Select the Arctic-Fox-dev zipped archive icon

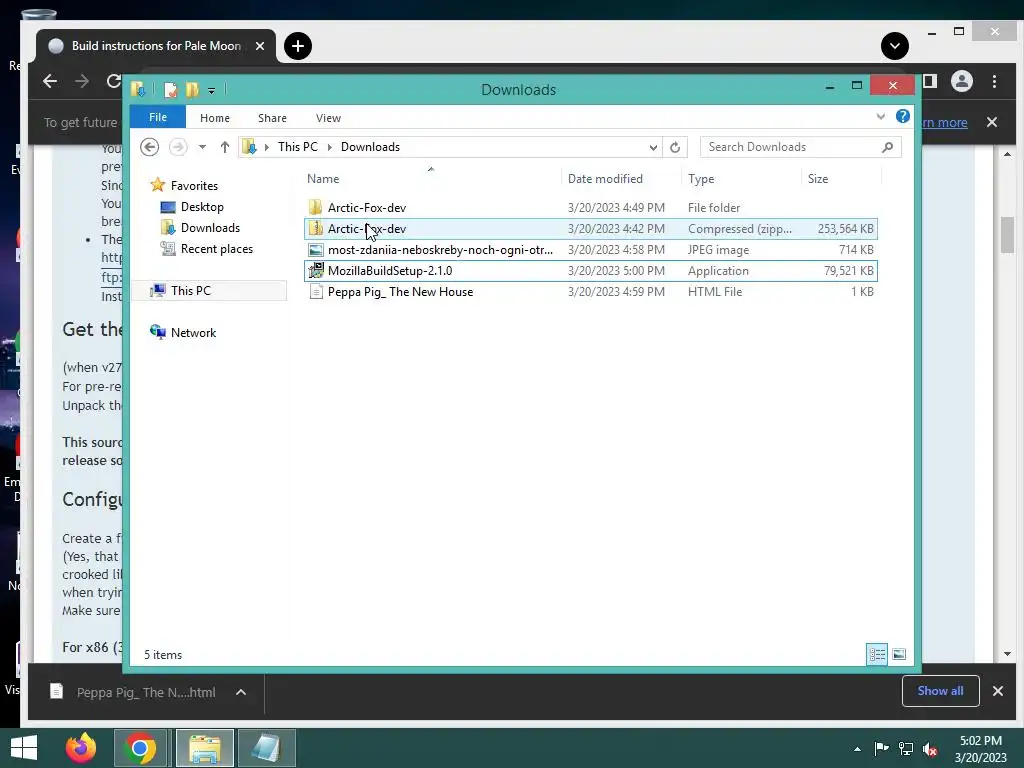coord(315,229)
